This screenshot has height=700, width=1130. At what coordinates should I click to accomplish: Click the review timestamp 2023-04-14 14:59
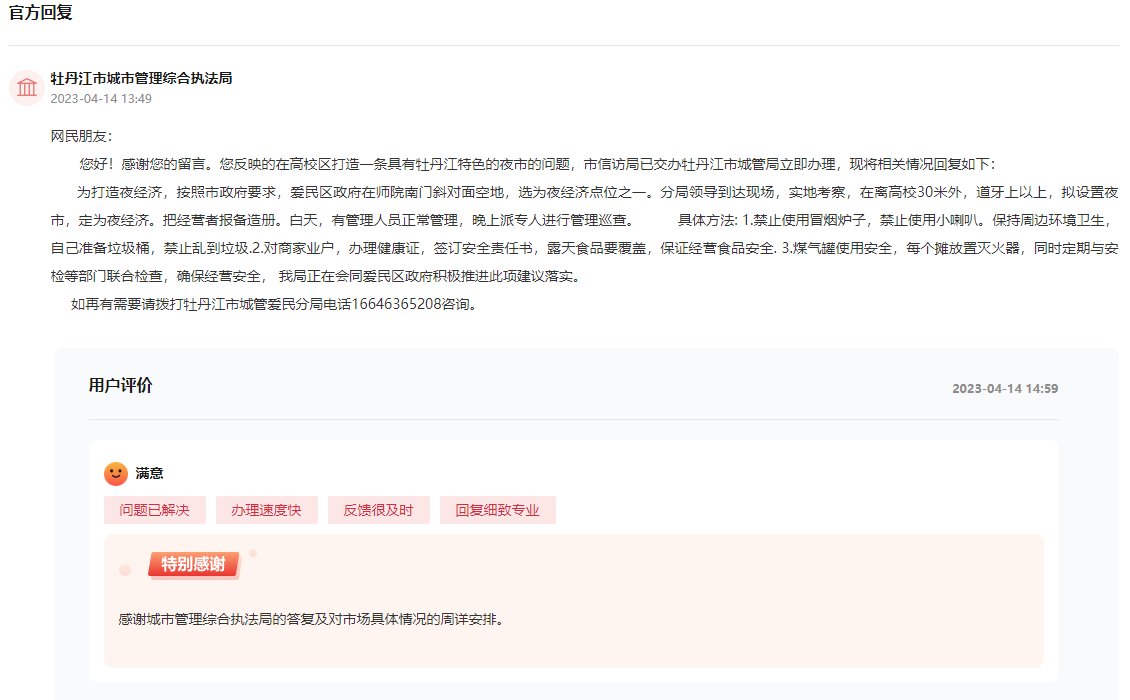1005,389
